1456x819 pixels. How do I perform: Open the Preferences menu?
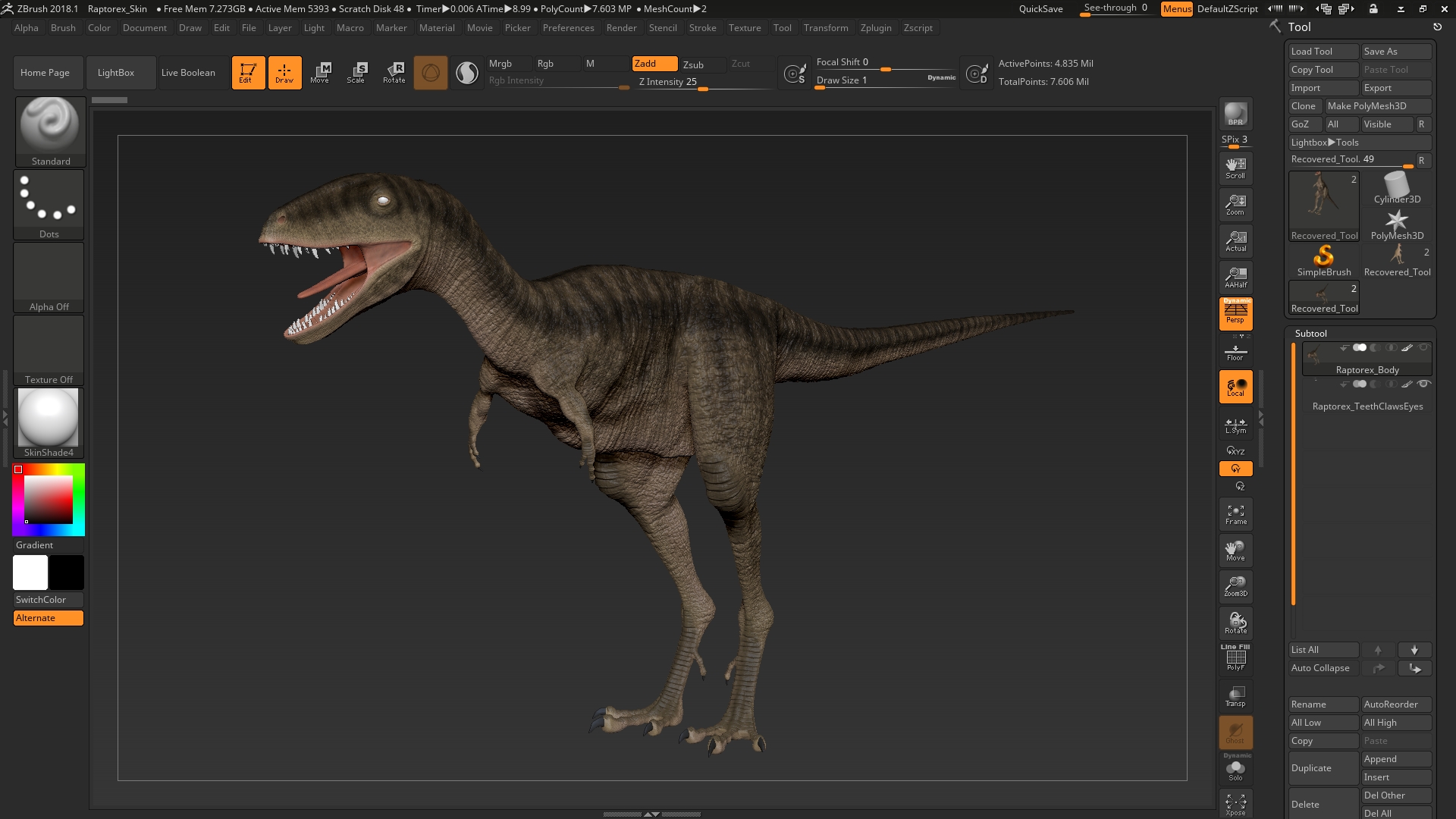click(x=568, y=28)
